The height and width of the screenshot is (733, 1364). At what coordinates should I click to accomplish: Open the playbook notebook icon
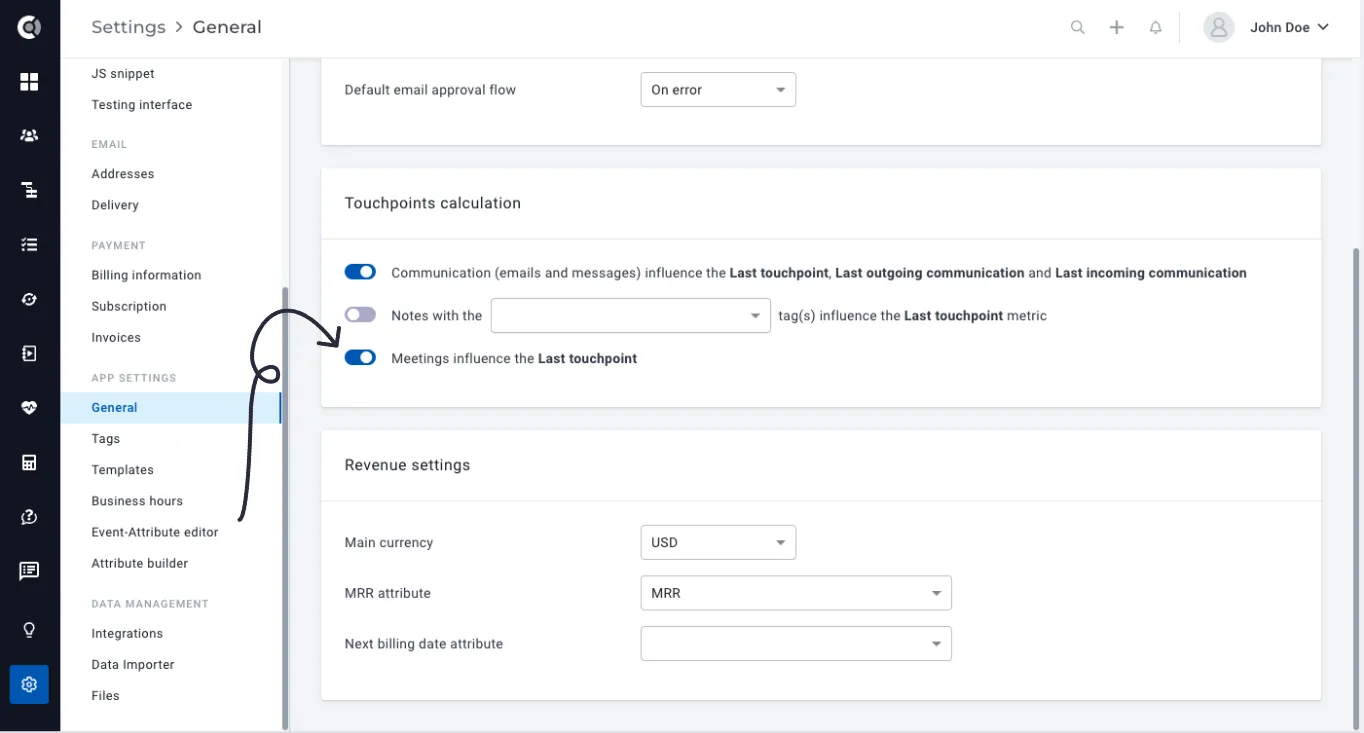tap(29, 353)
